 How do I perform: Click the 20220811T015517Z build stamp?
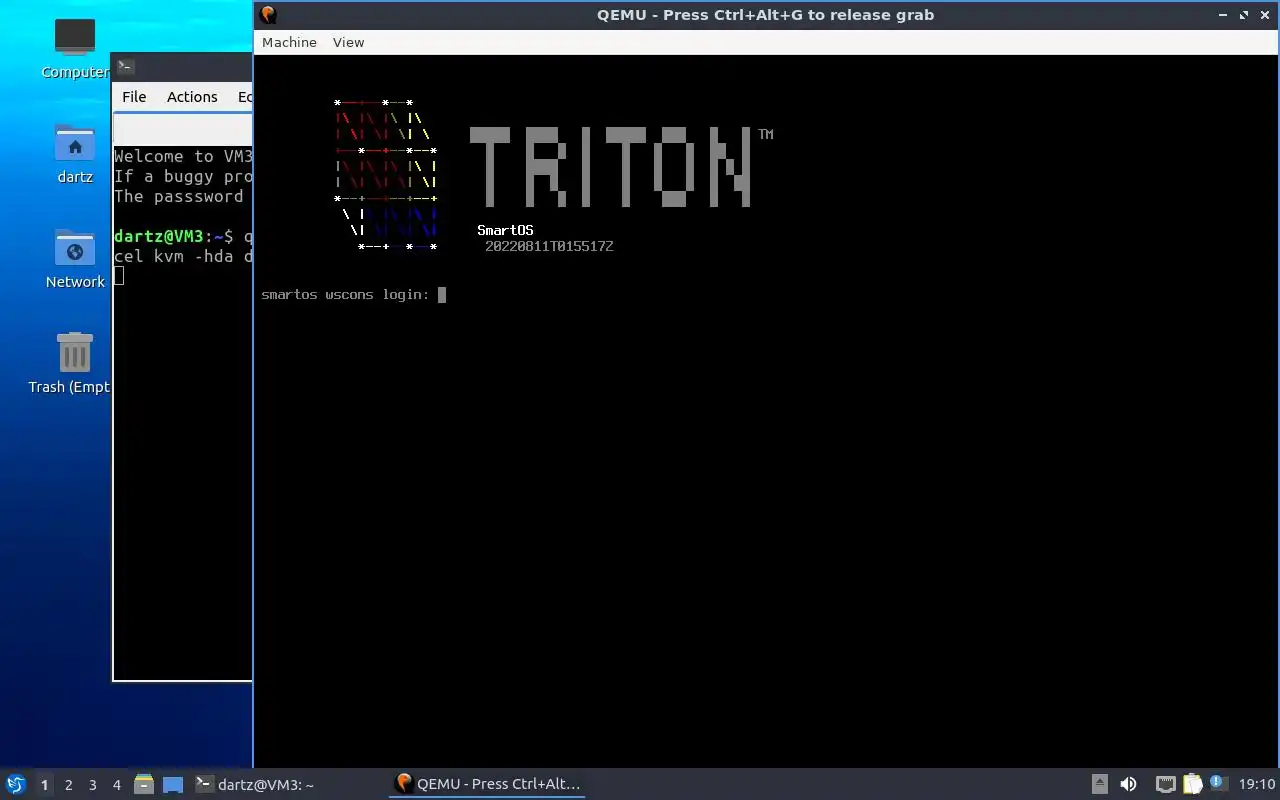click(549, 246)
